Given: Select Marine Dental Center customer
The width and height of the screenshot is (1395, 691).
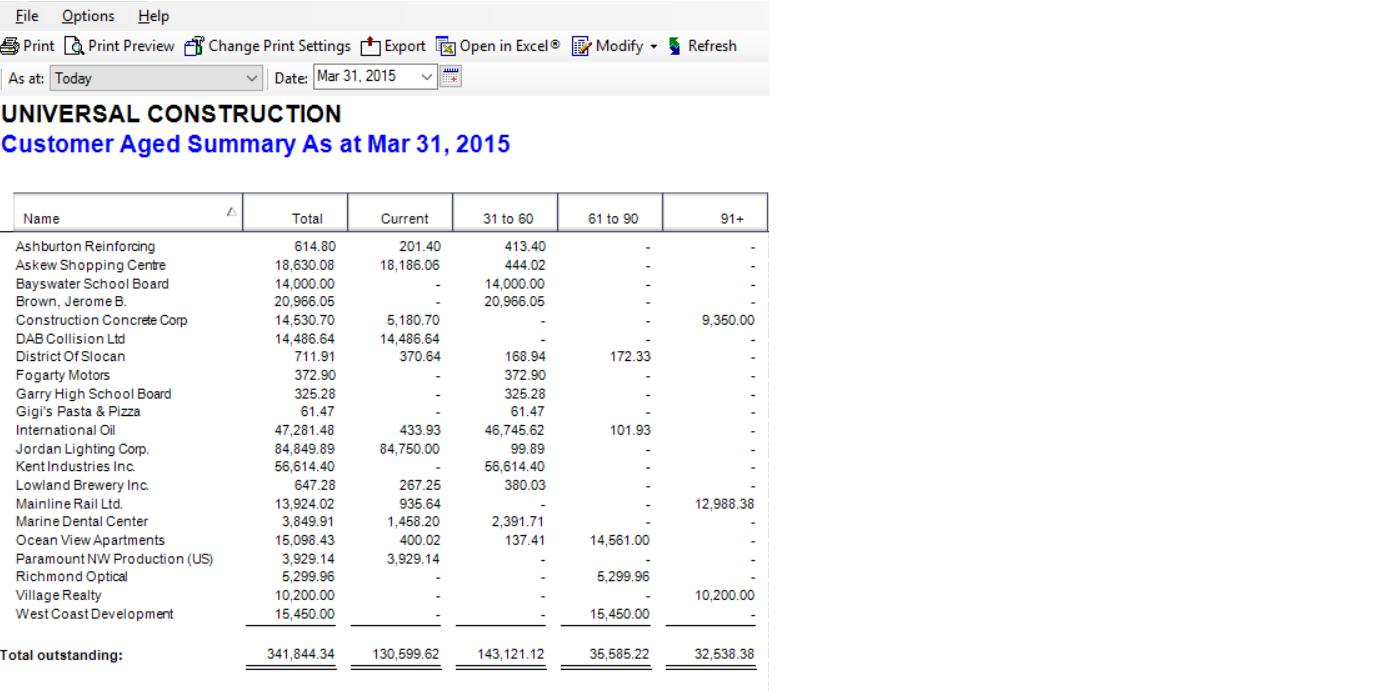Looking at the screenshot, I should (x=82, y=522).
